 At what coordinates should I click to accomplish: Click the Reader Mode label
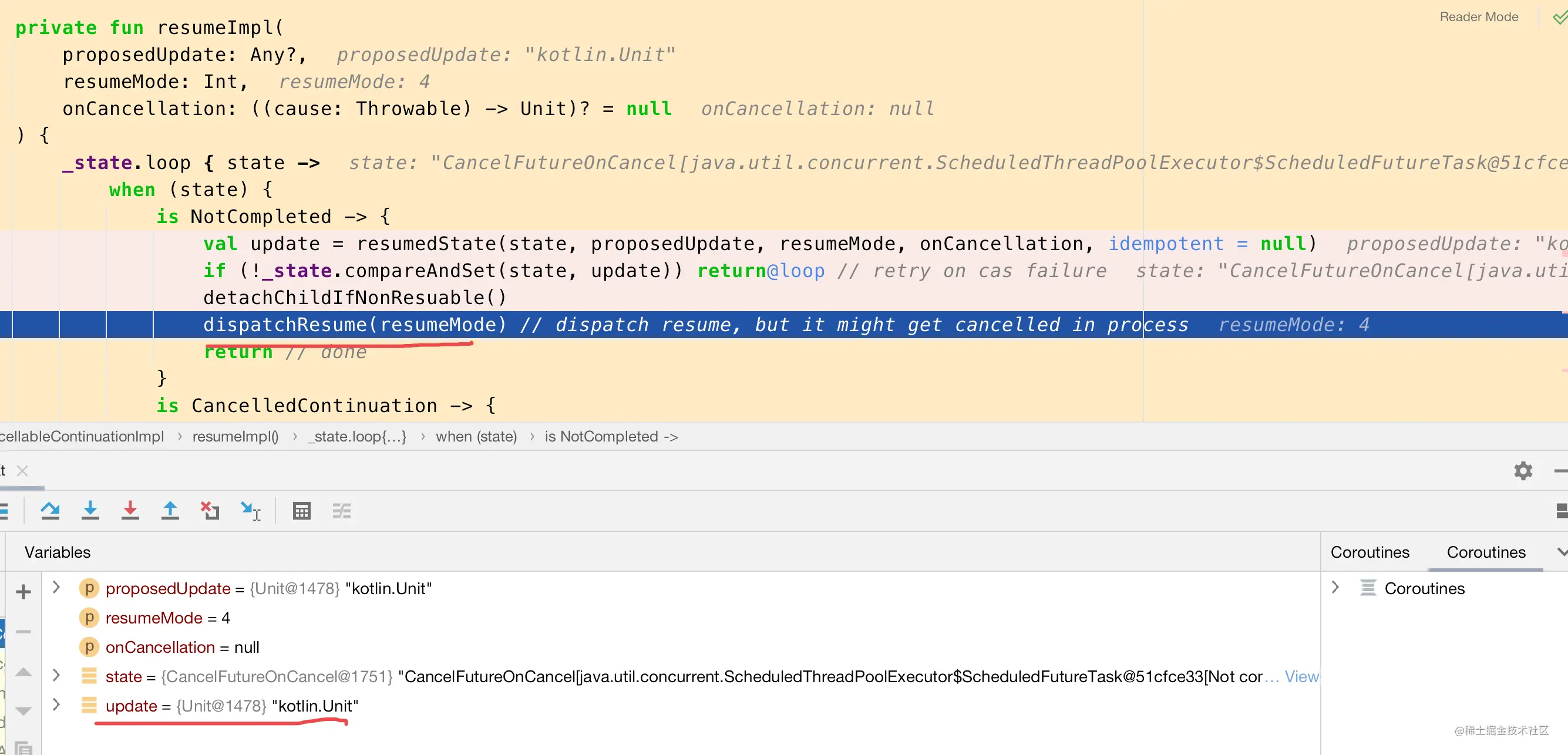click(x=1479, y=16)
